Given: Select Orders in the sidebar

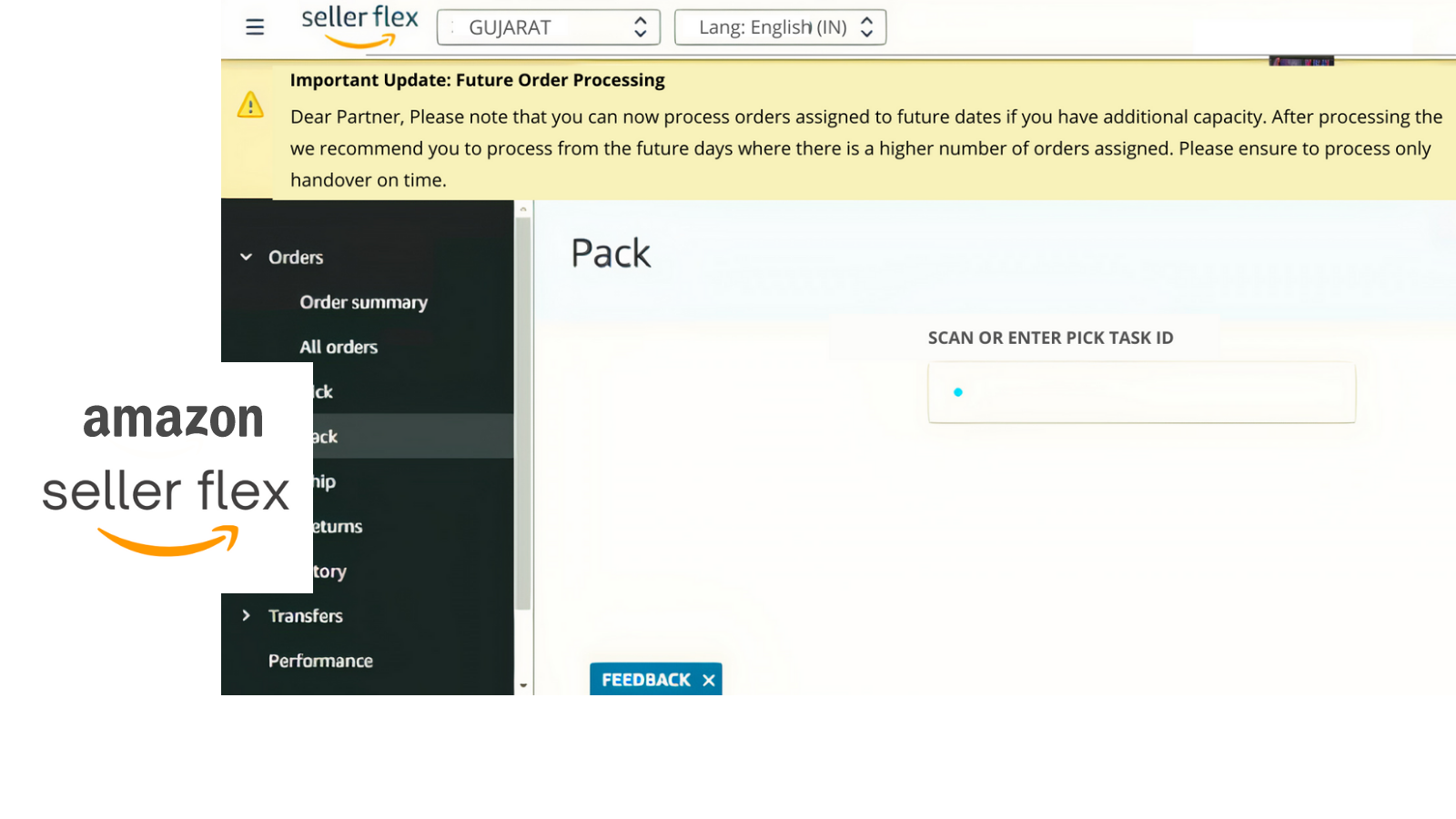Looking at the screenshot, I should [x=296, y=258].
